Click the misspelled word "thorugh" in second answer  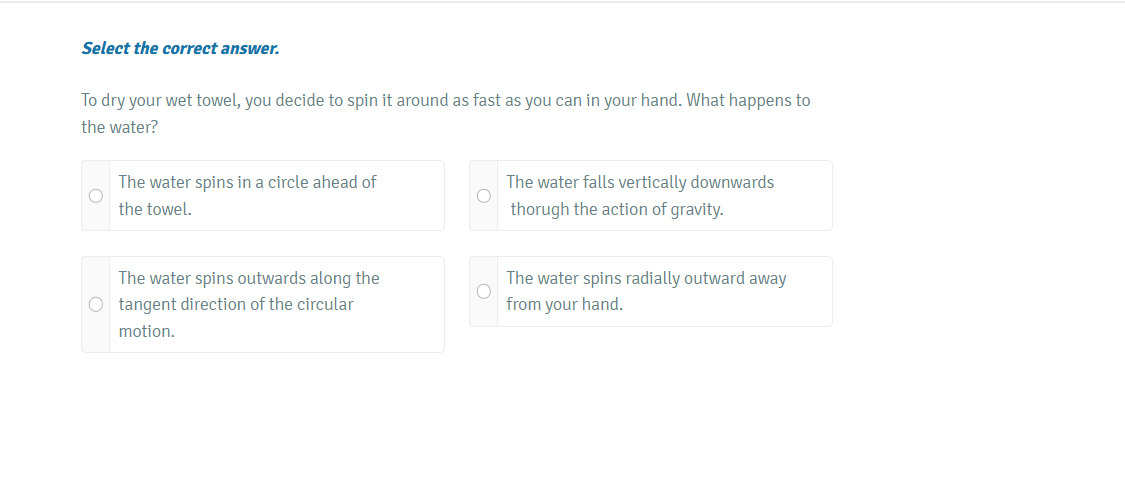point(540,209)
